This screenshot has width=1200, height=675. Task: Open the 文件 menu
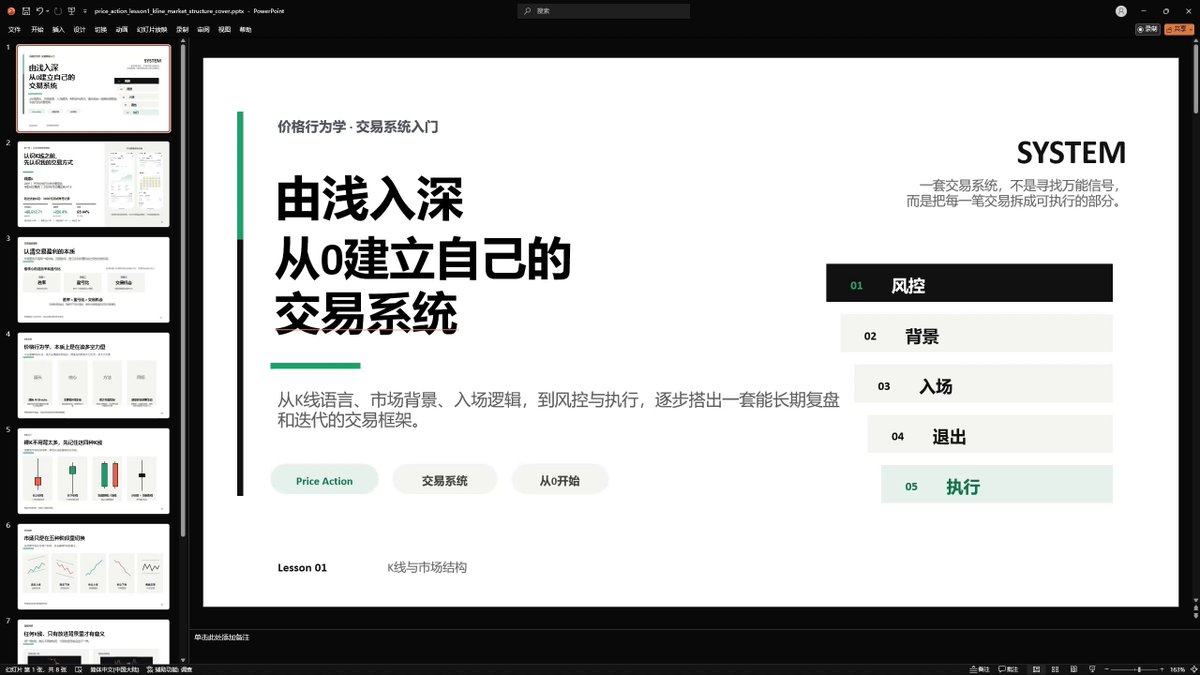14,30
